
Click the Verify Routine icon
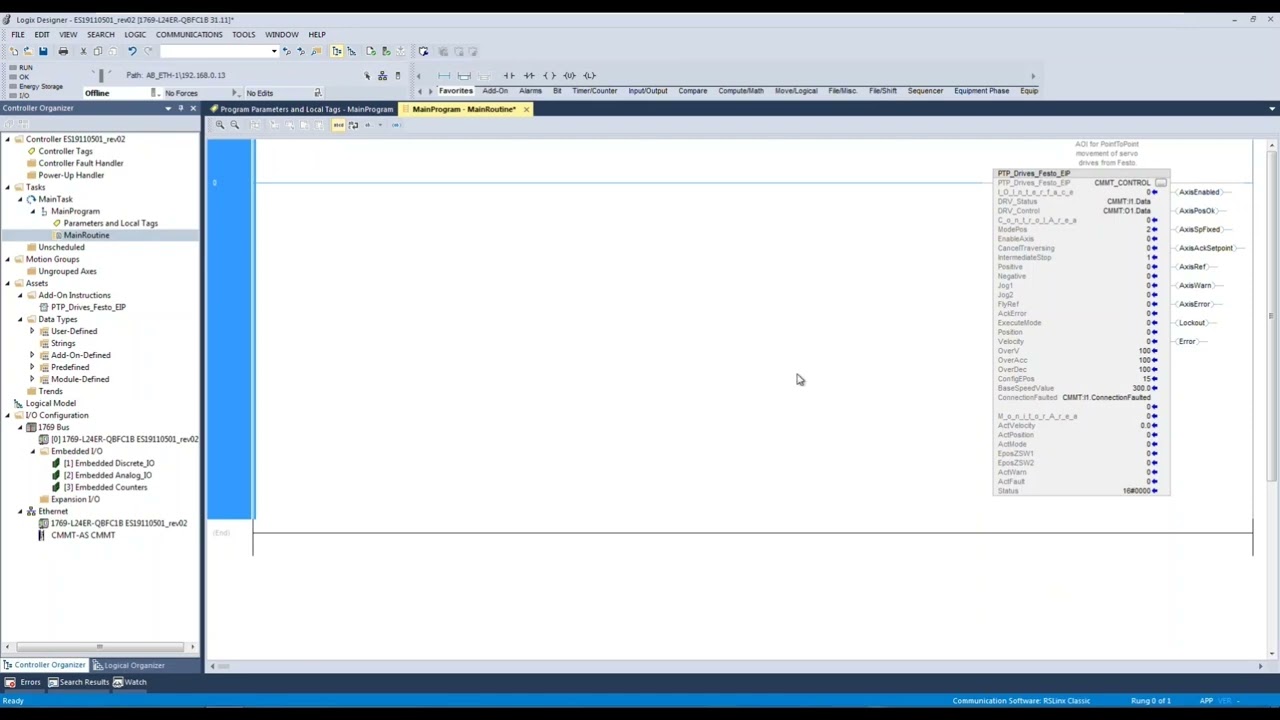371,51
